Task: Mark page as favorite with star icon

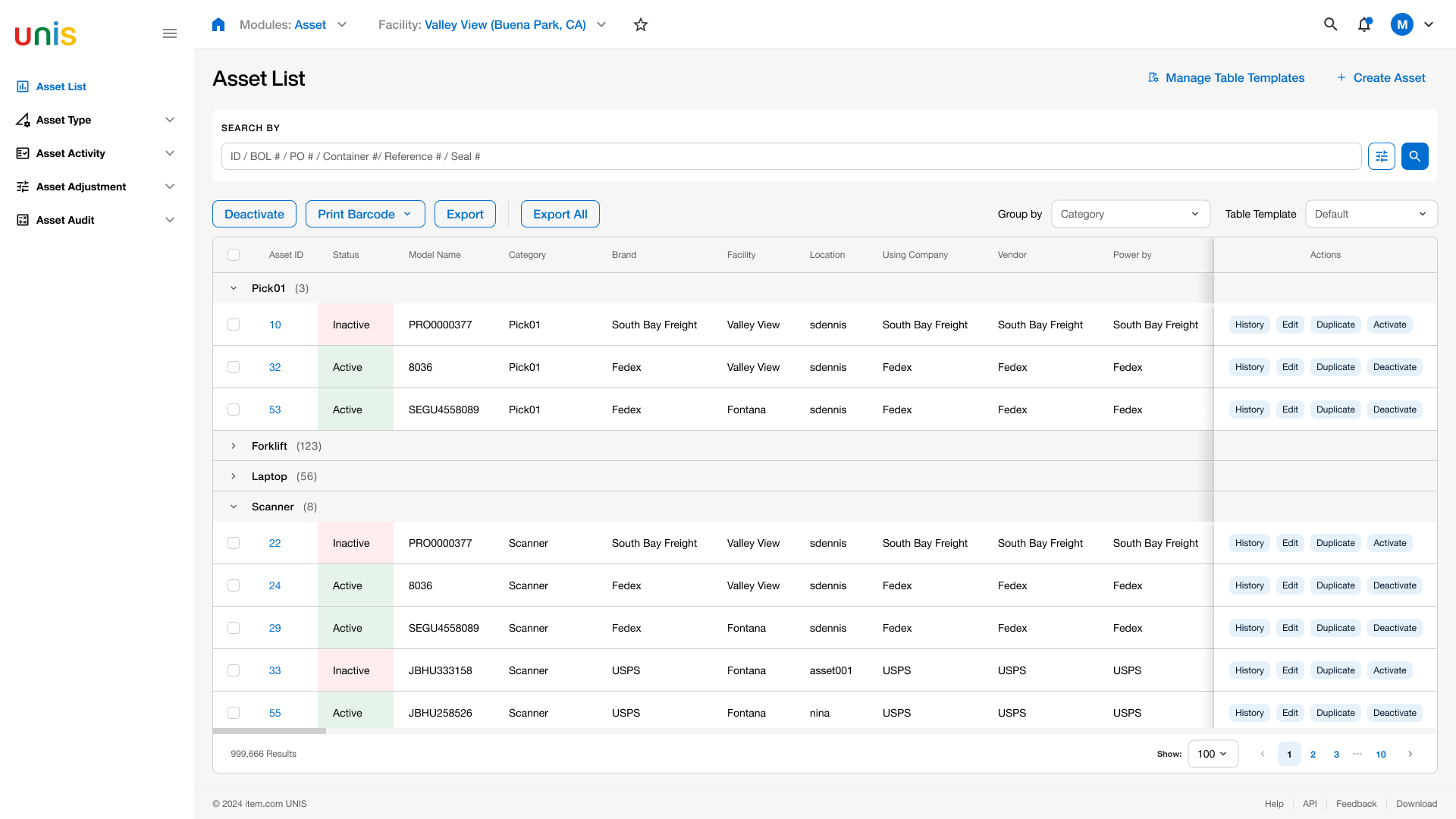Action: point(641,24)
